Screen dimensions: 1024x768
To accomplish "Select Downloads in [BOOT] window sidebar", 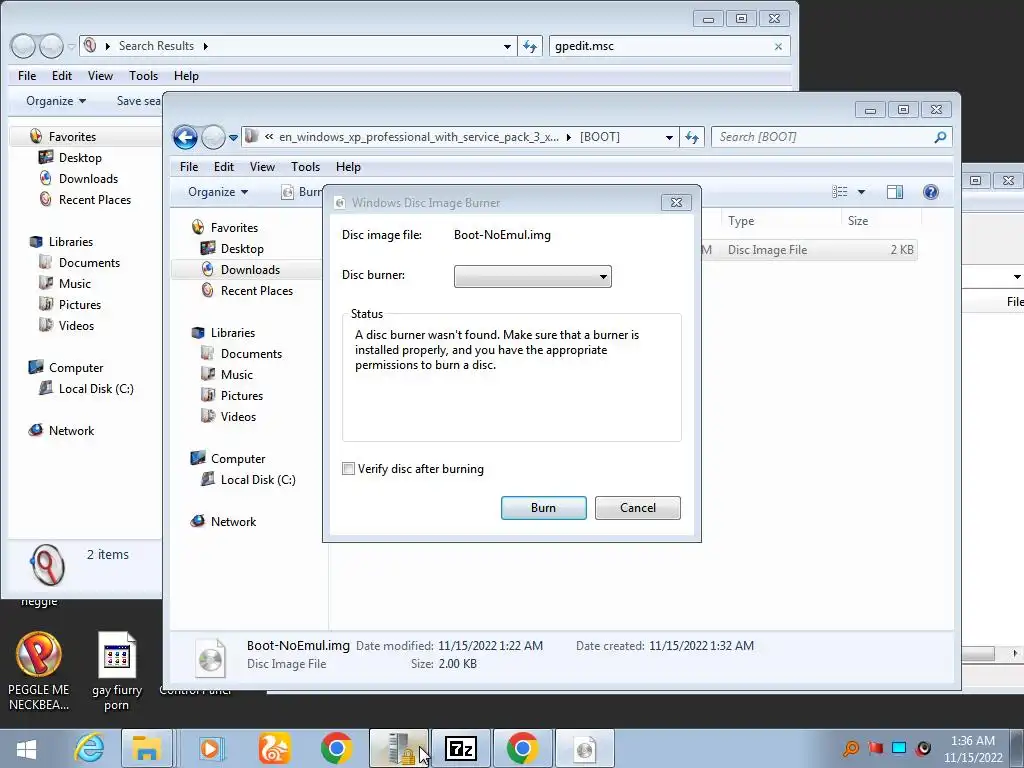I will tap(250, 270).
